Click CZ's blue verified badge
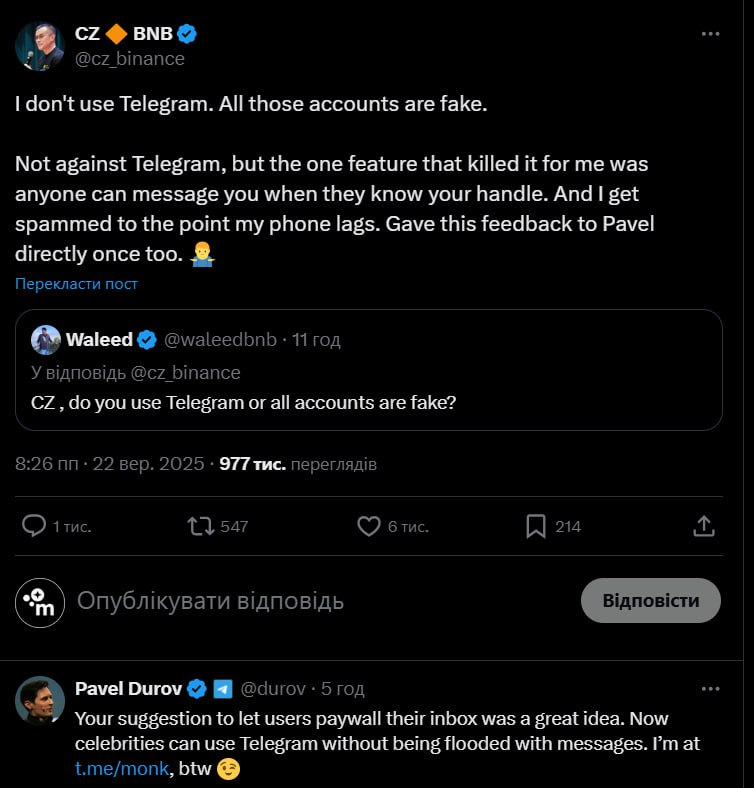 coord(187,34)
